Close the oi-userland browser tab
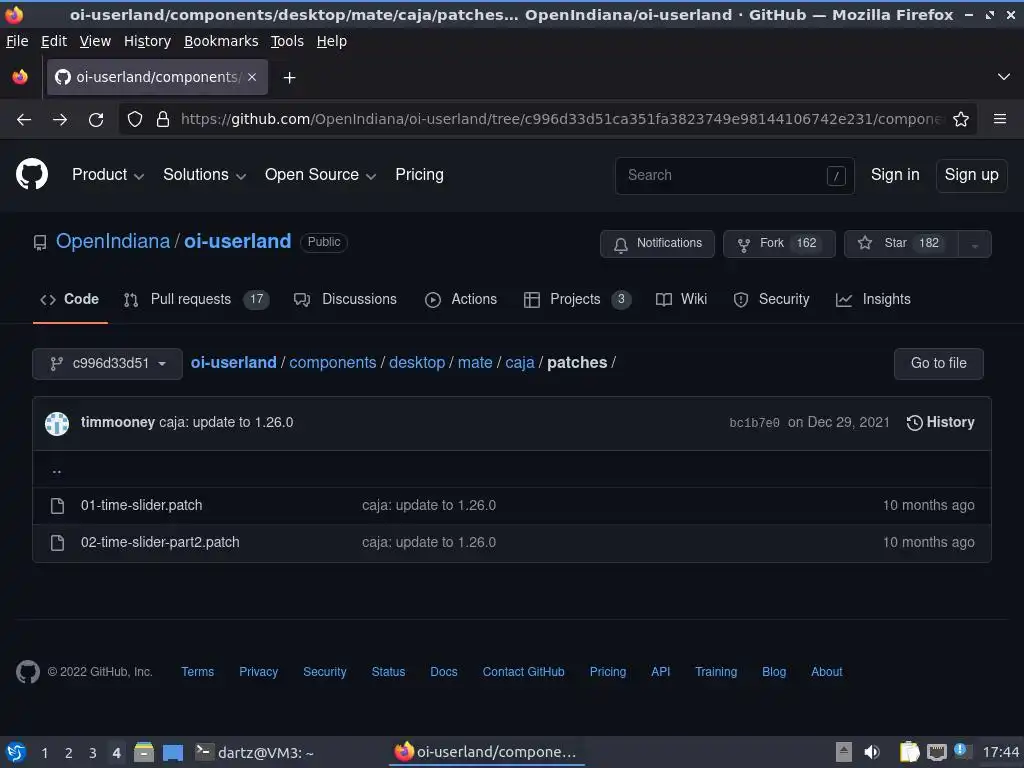 tap(252, 77)
